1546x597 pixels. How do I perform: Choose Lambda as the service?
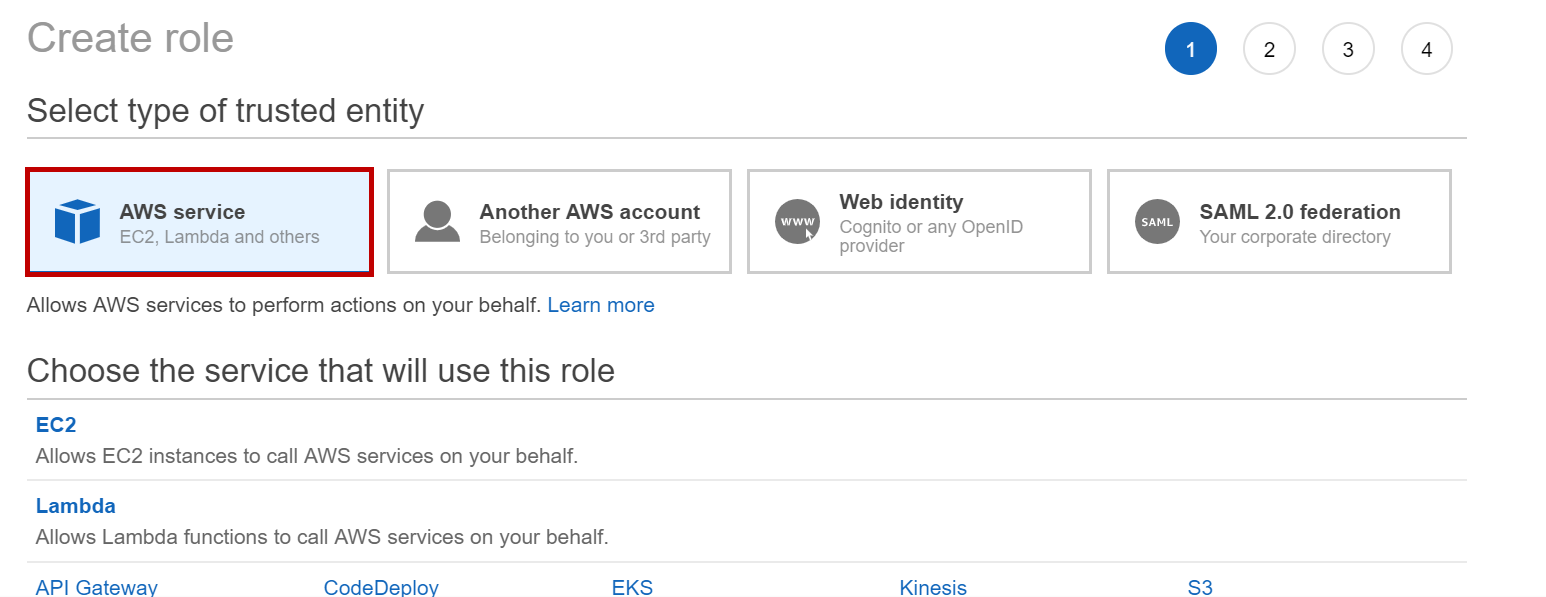[x=76, y=506]
